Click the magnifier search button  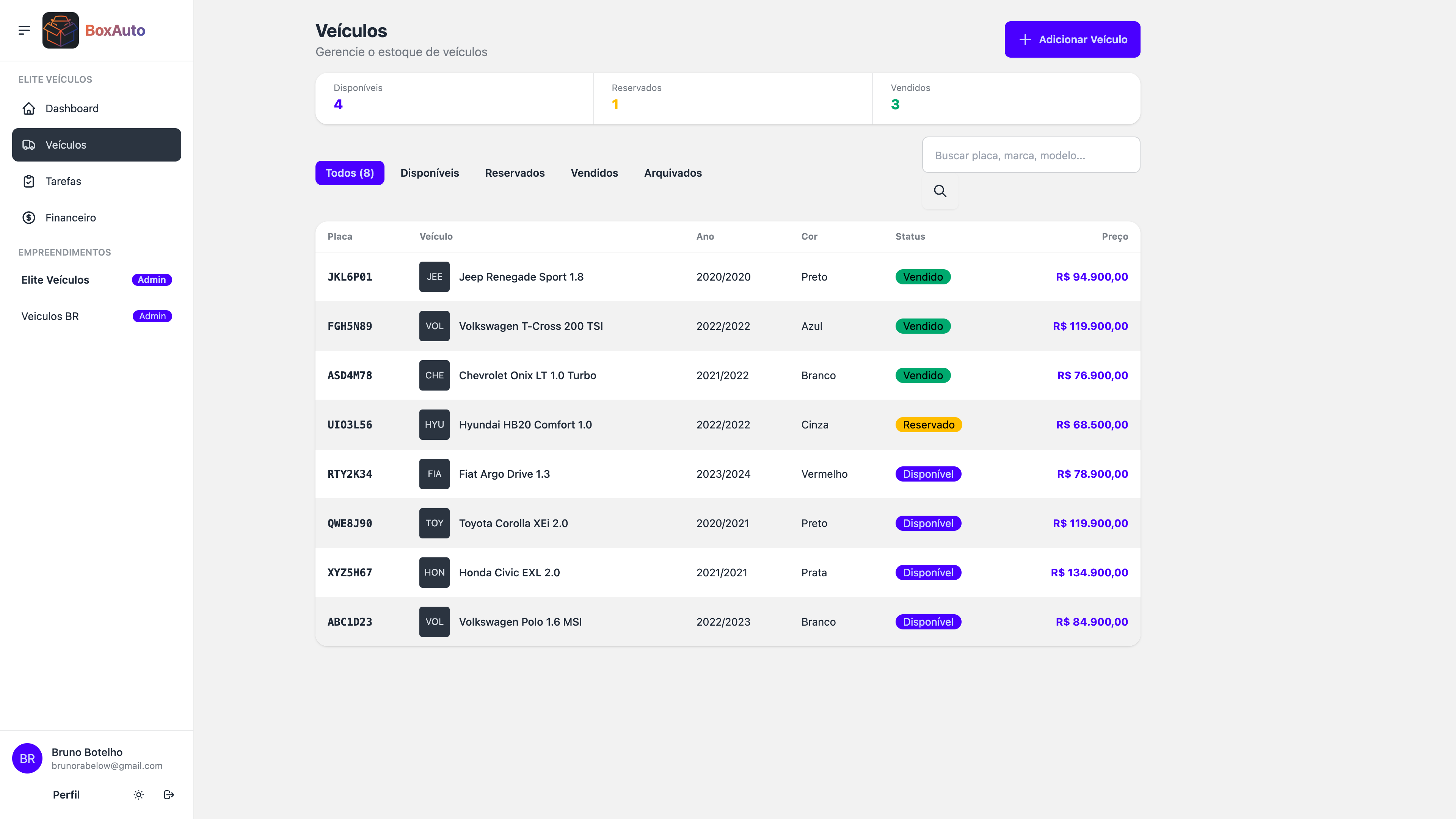click(x=940, y=191)
